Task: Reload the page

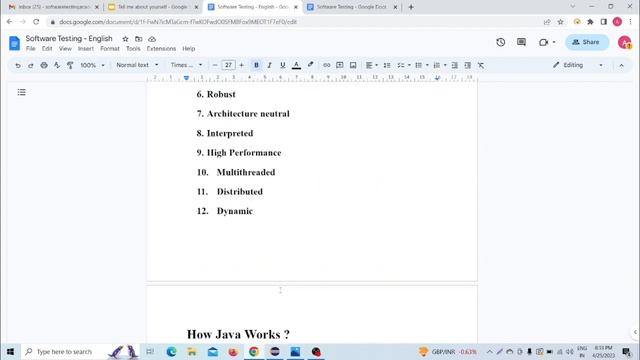Action: [x=36, y=22]
